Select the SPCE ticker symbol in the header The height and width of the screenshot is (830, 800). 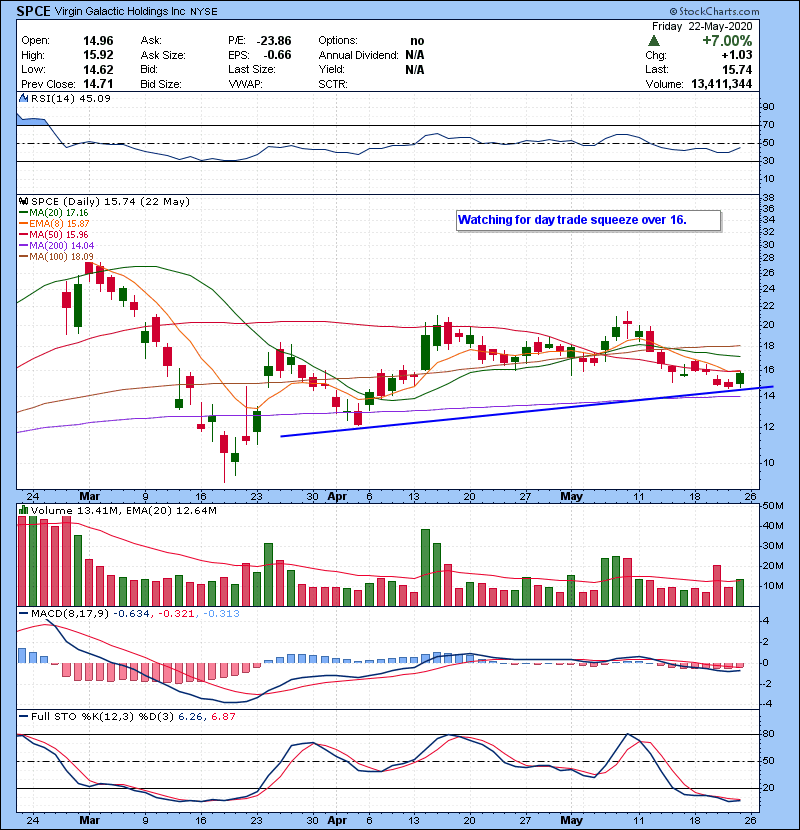click(x=33, y=11)
